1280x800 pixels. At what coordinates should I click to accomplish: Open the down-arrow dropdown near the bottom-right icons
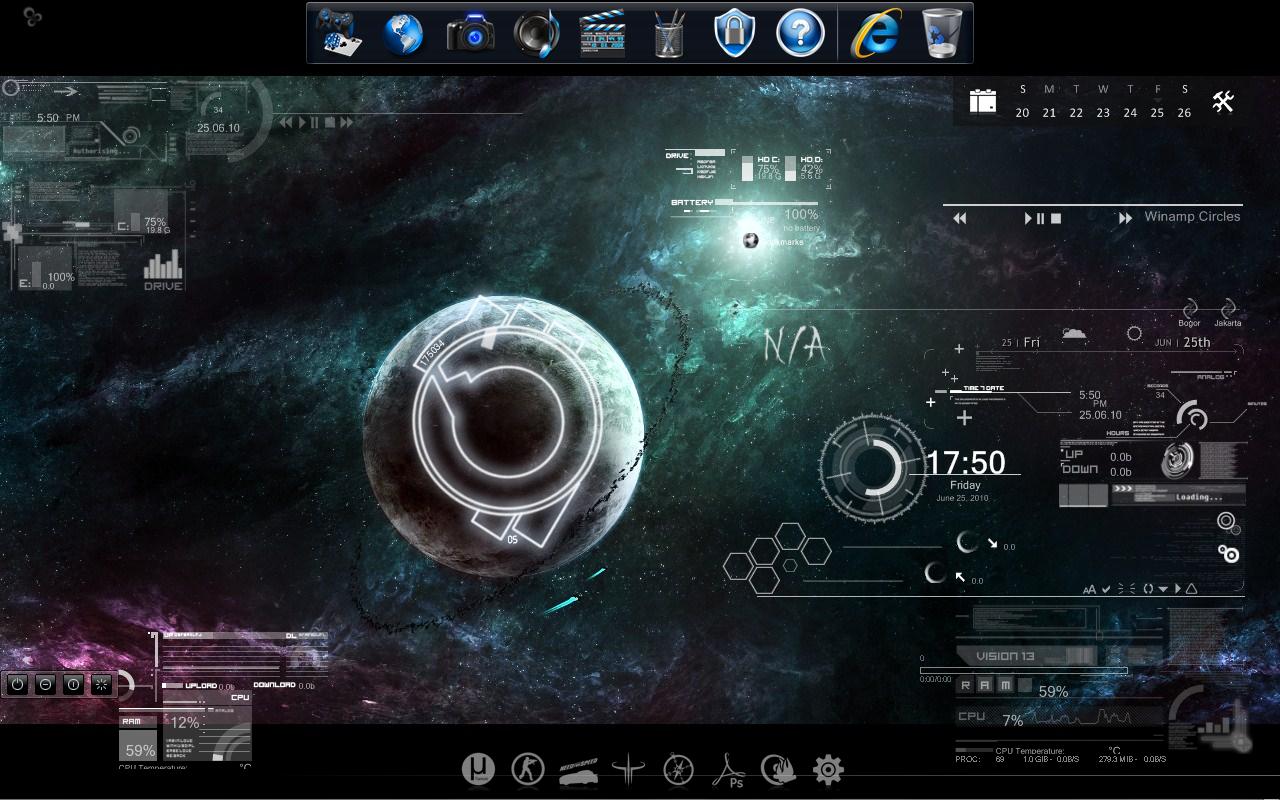[x=1163, y=588]
